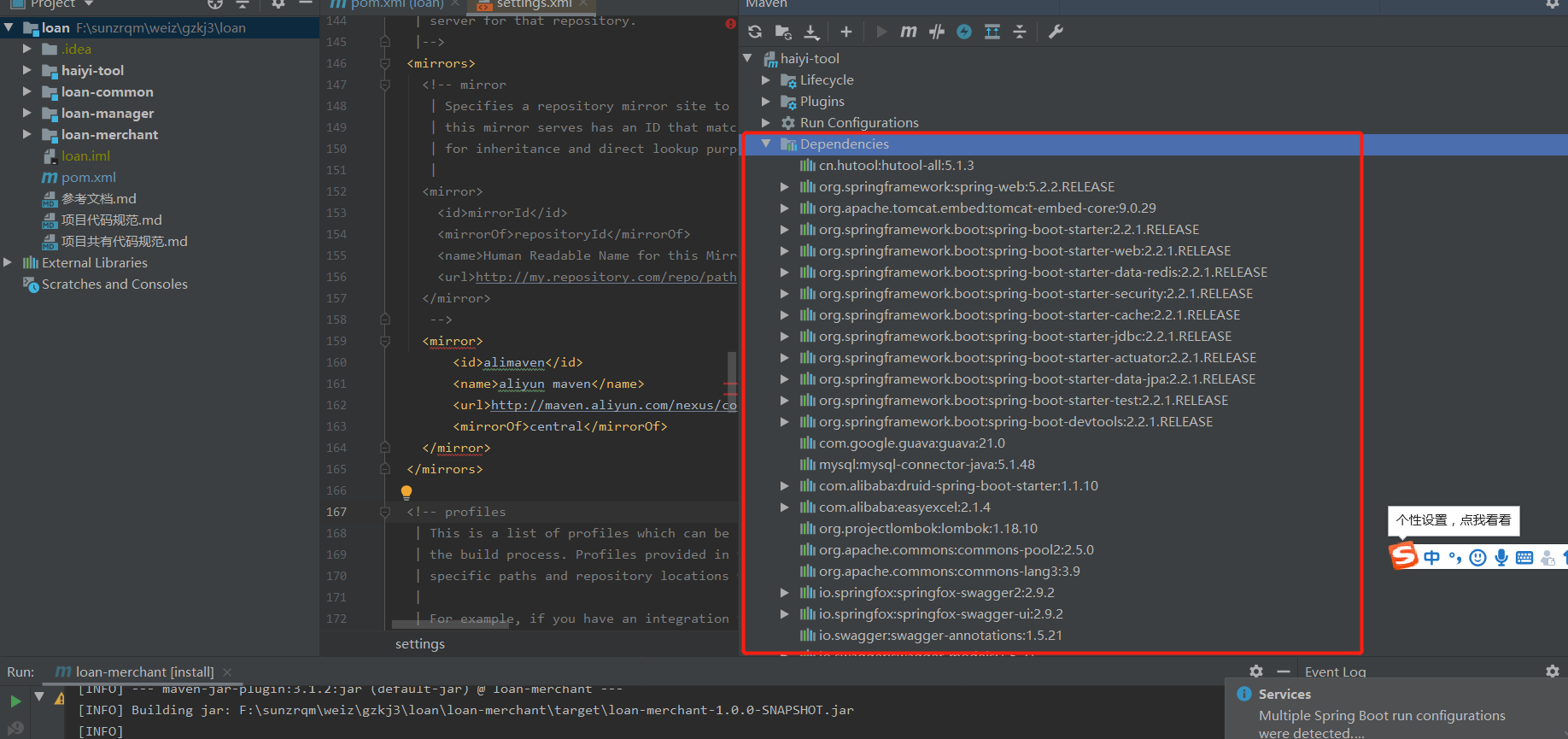Collapse all nodes in the Maven panel
The image size is (1568, 739).
point(1020,32)
